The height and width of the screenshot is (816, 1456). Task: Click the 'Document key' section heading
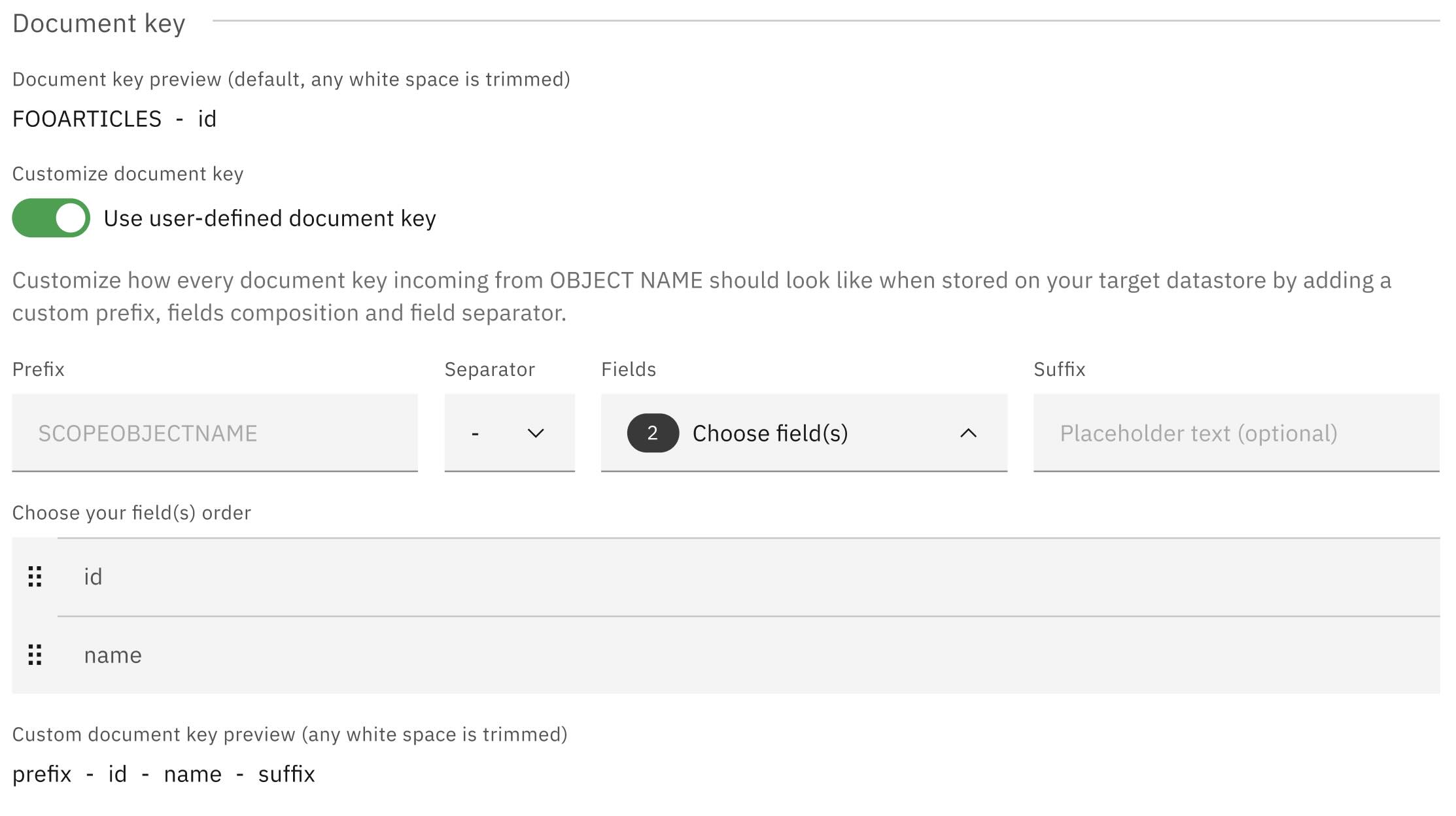pyautogui.click(x=99, y=24)
